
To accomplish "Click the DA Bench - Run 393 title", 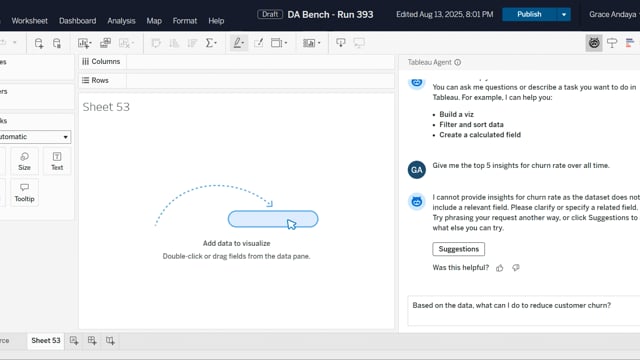I will 330,15.
